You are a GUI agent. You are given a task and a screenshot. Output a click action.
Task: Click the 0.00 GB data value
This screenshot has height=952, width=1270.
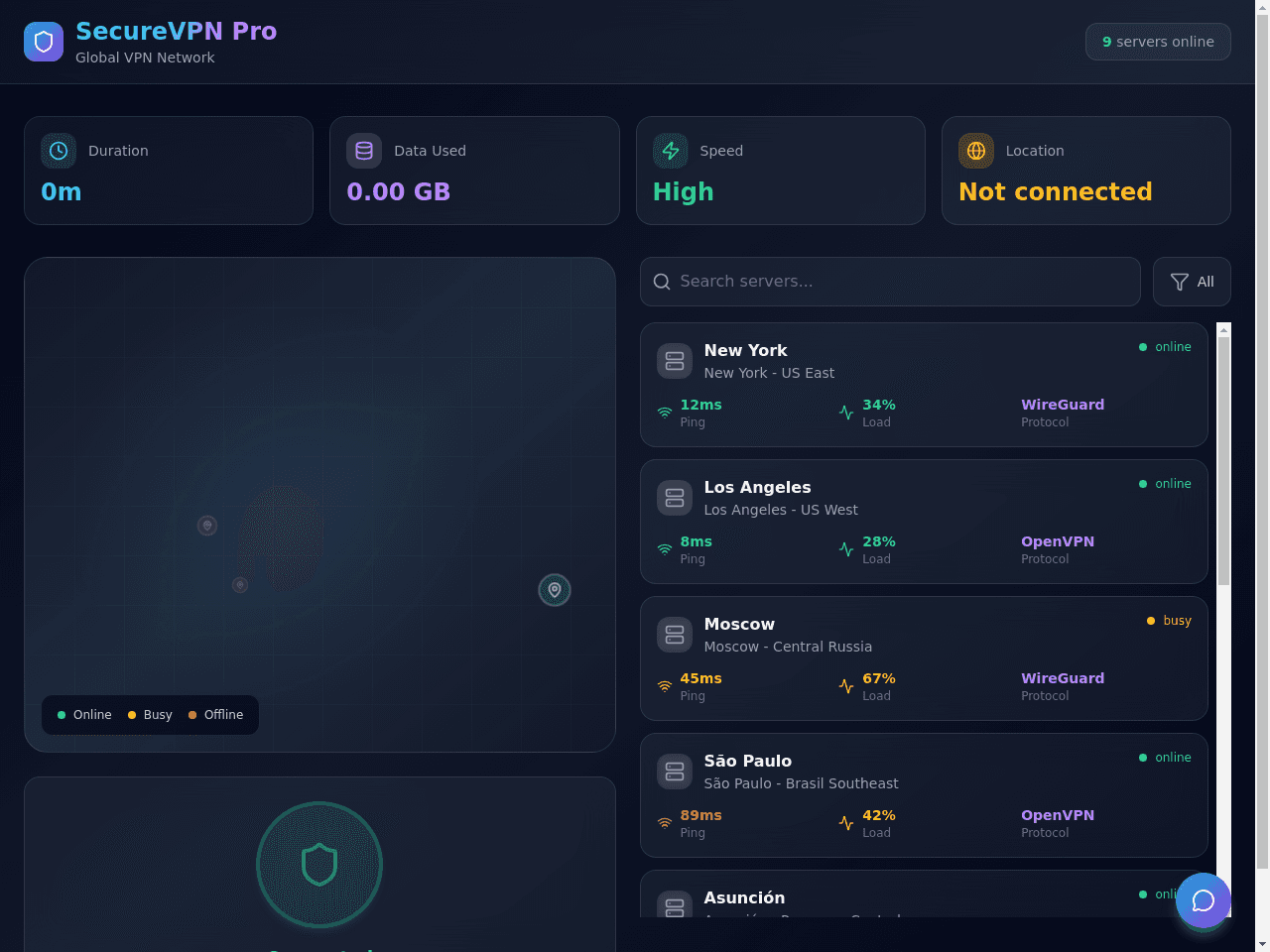[399, 191]
